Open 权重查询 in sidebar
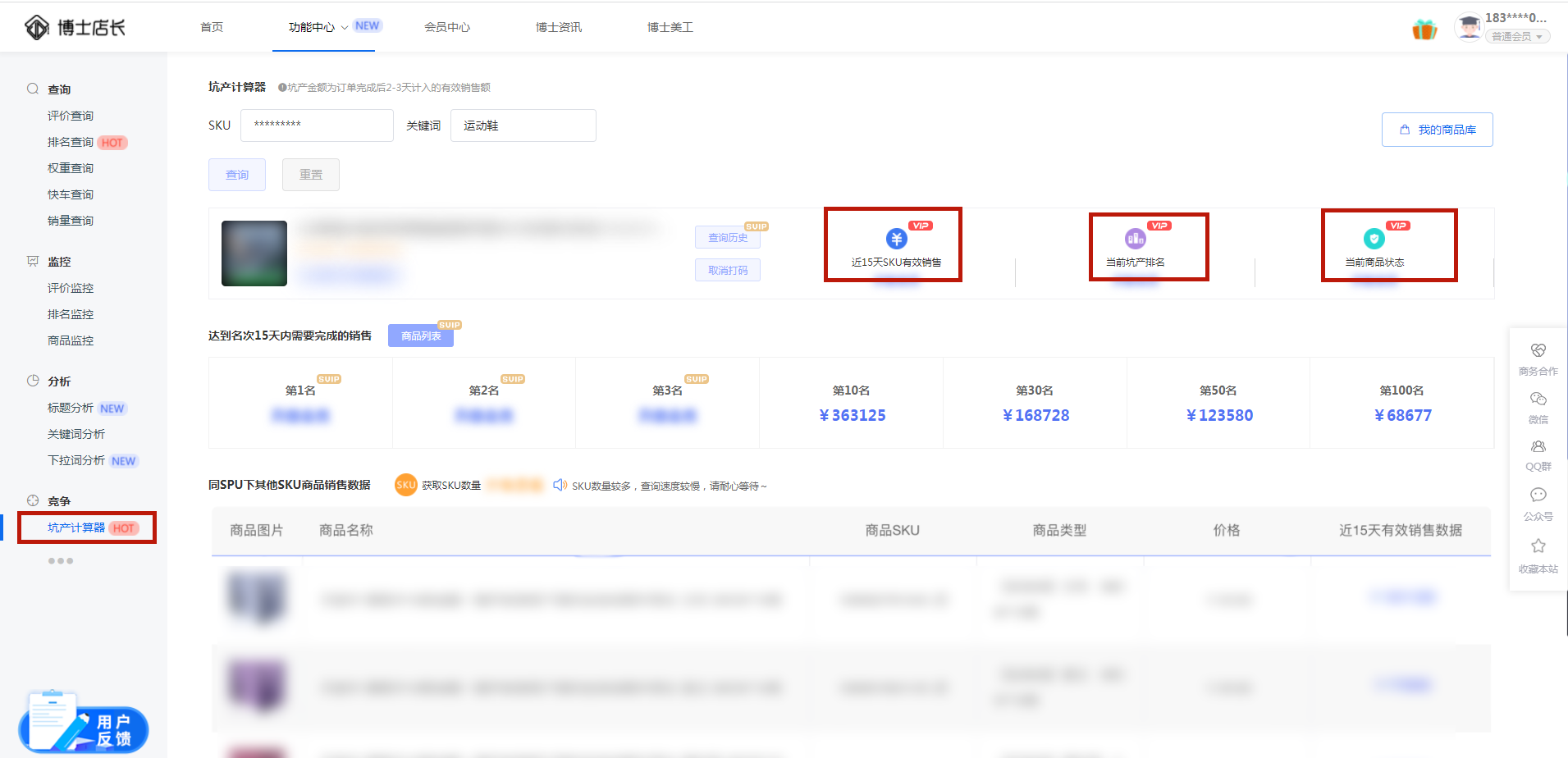Image resolution: width=1568 pixels, height=758 pixels. 71,168
